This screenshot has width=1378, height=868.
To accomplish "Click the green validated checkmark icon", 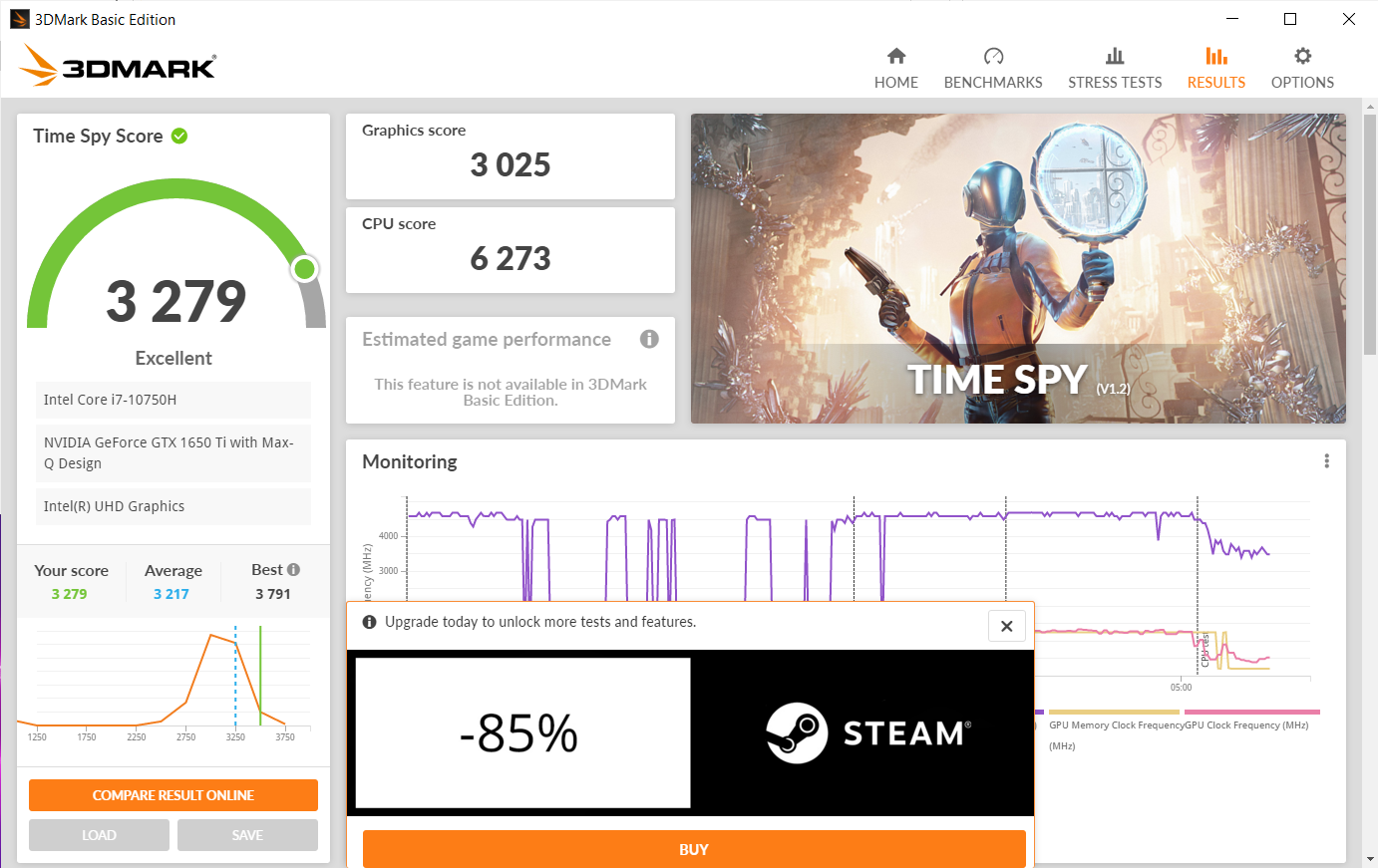I will [x=179, y=137].
